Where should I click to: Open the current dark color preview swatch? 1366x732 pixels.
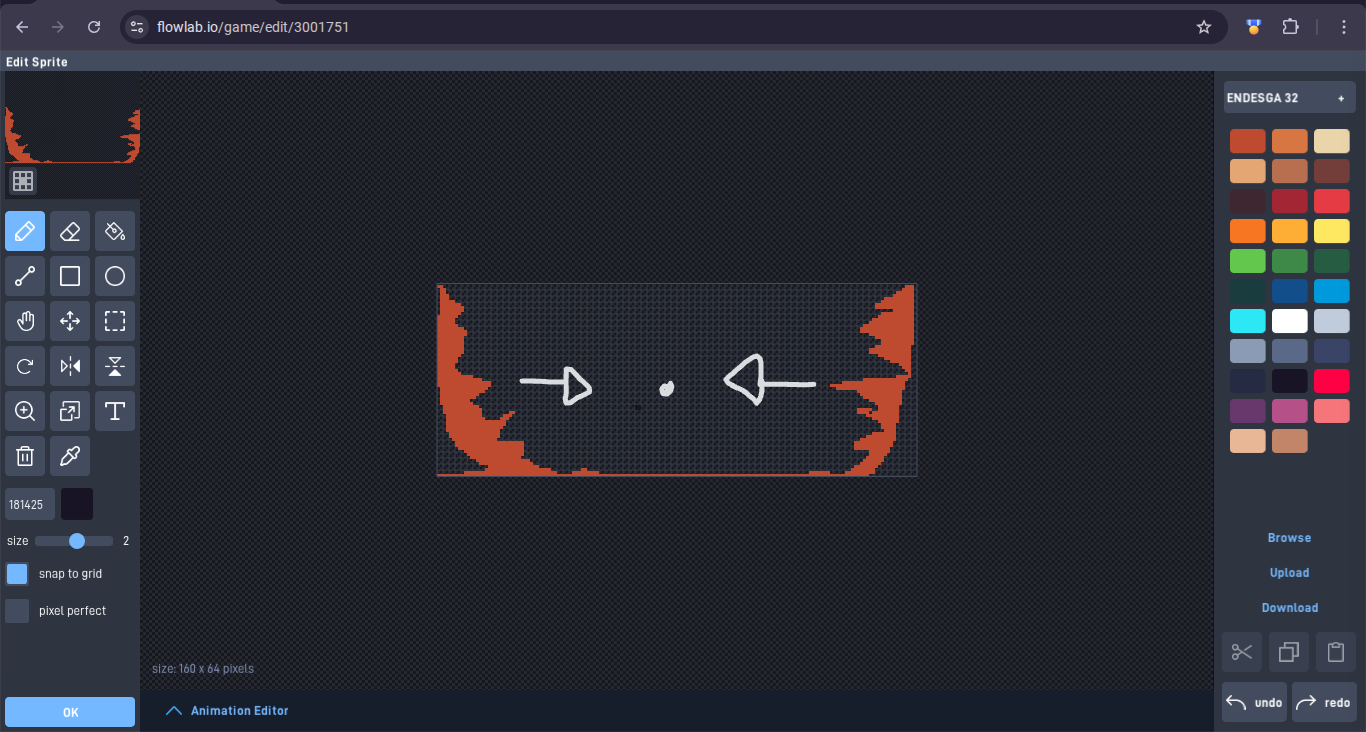click(x=77, y=504)
